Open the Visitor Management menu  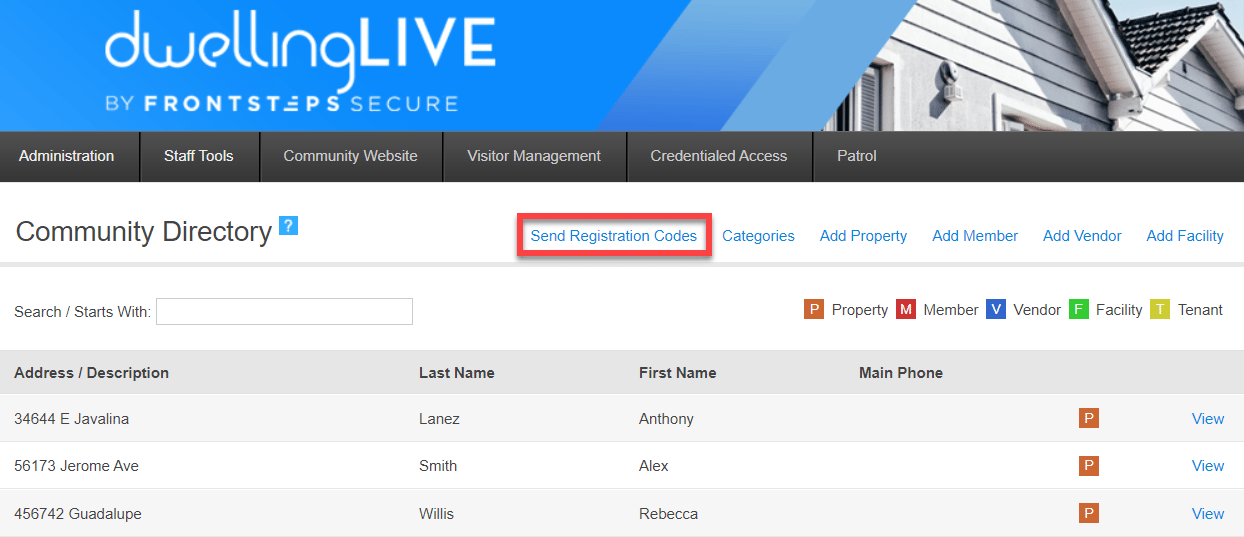(x=534, y=156)
